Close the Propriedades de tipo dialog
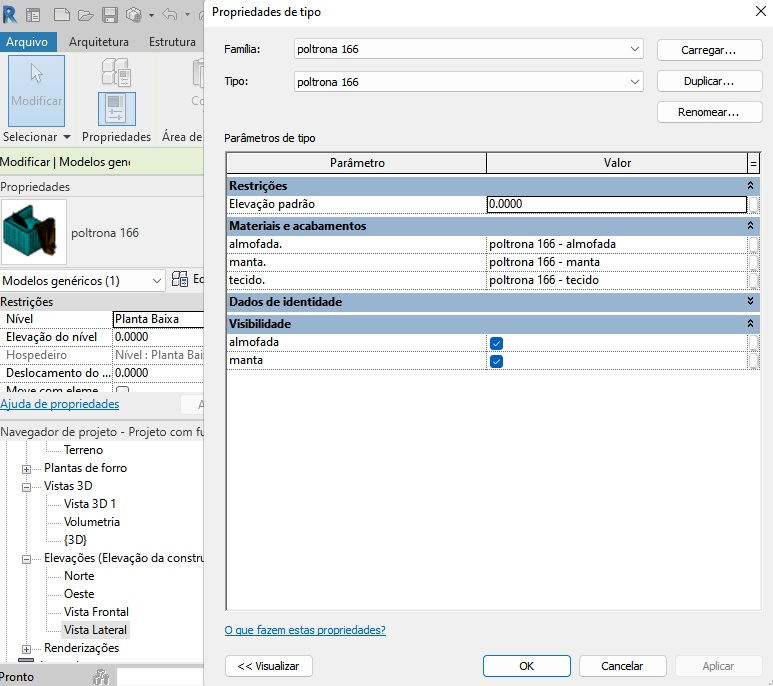This screenshot has height=686, width=773. pos(761,11)
